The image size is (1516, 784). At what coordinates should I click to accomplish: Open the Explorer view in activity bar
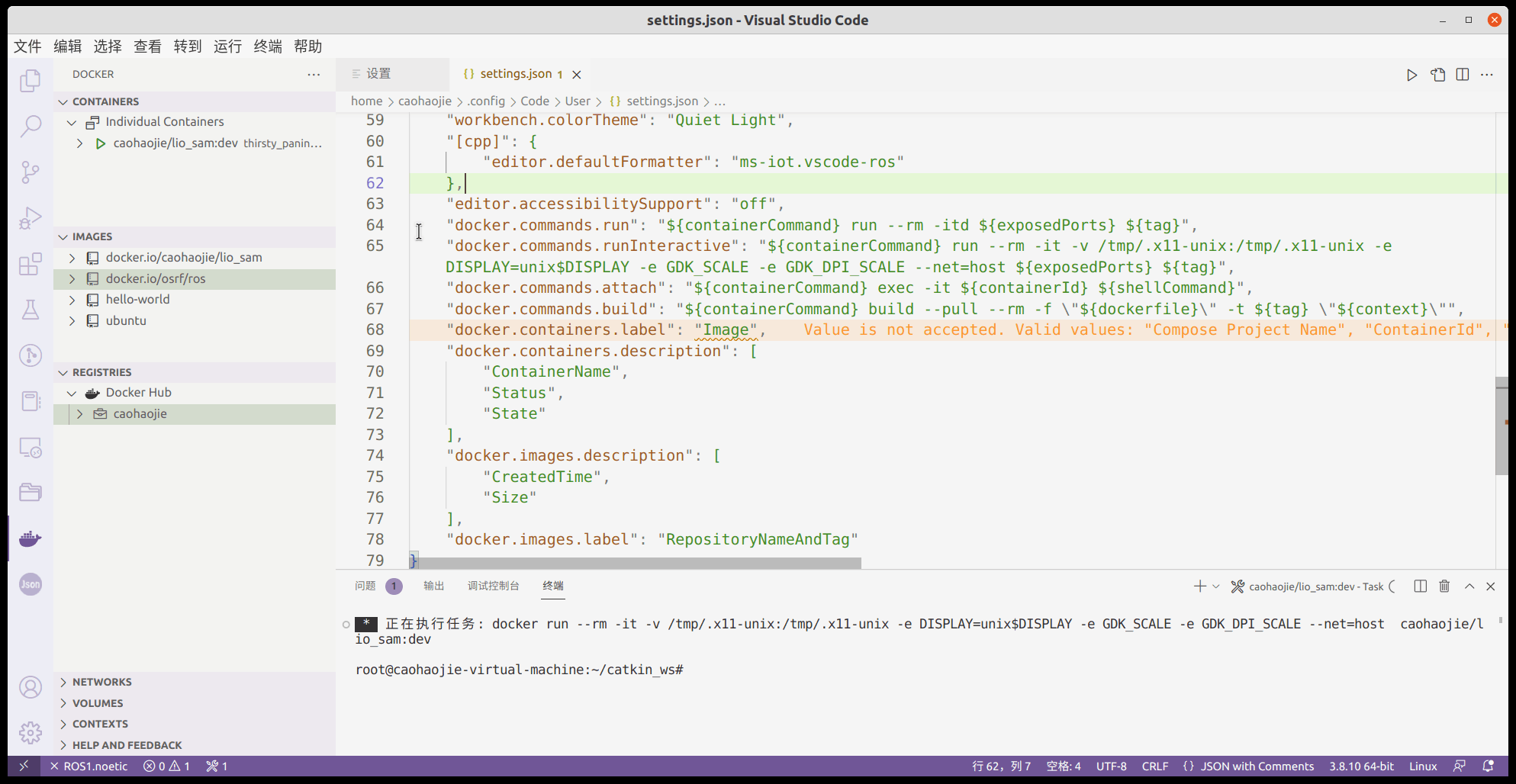30,80
